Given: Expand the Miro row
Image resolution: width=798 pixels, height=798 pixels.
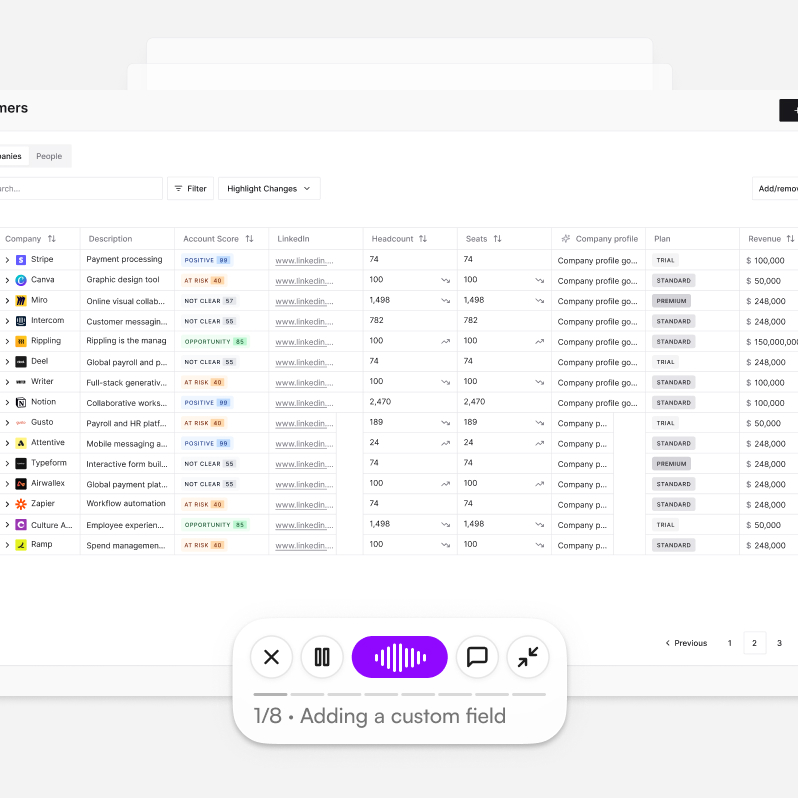Looking at the screenshot, I should pos(7,301).
